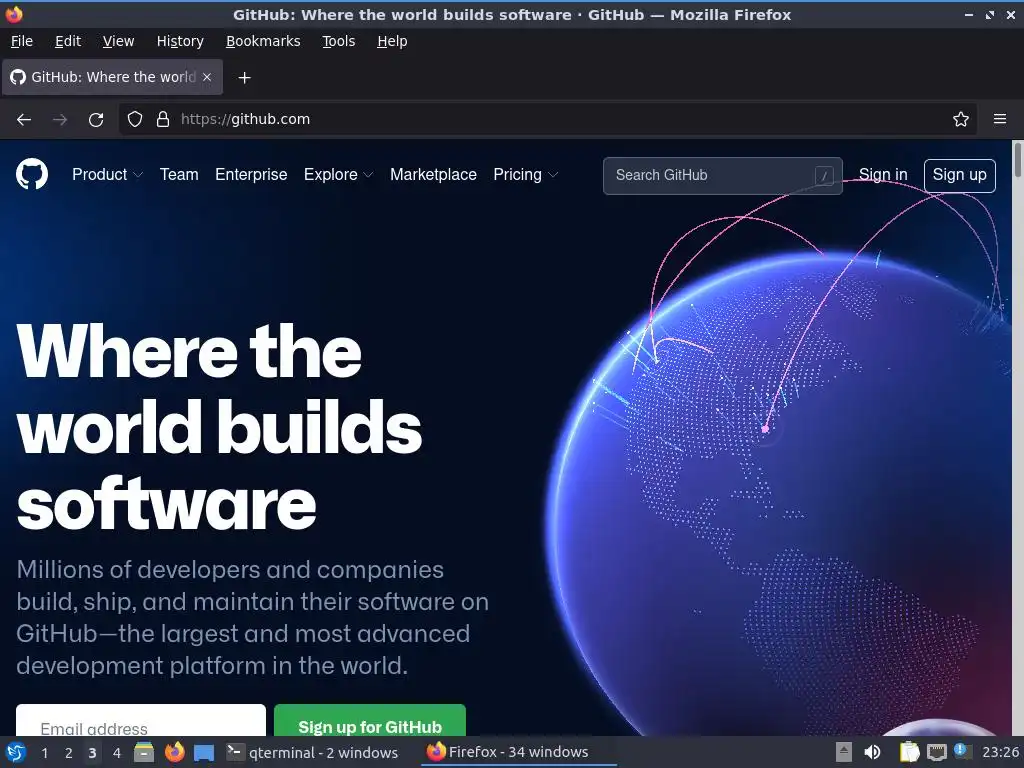Click the taskbar clock showing 23:26
Screen dimensions: 1024x768
(x=1000, y=752)
